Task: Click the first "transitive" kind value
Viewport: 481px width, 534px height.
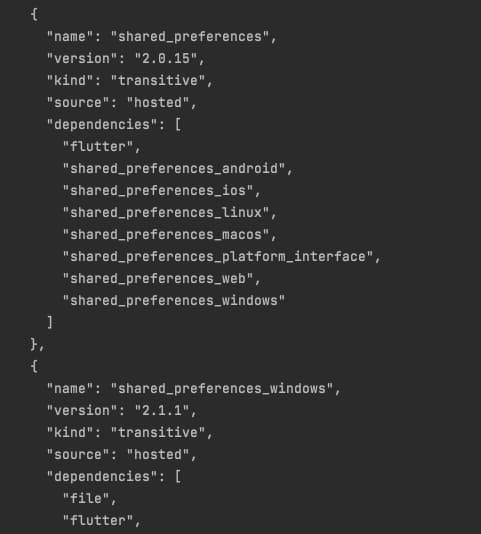Action: [x=158, y=81]
